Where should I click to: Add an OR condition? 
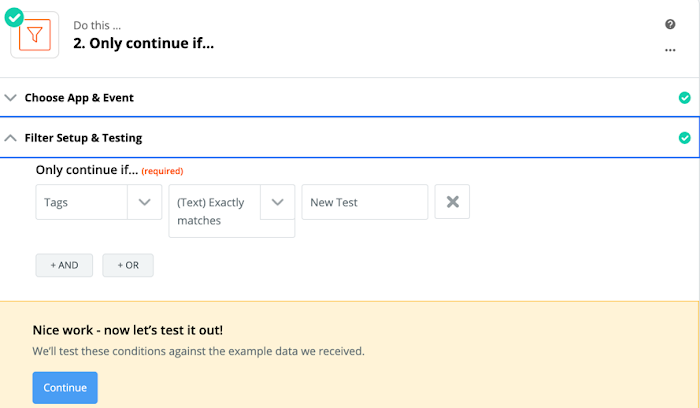tap(128, 265)
